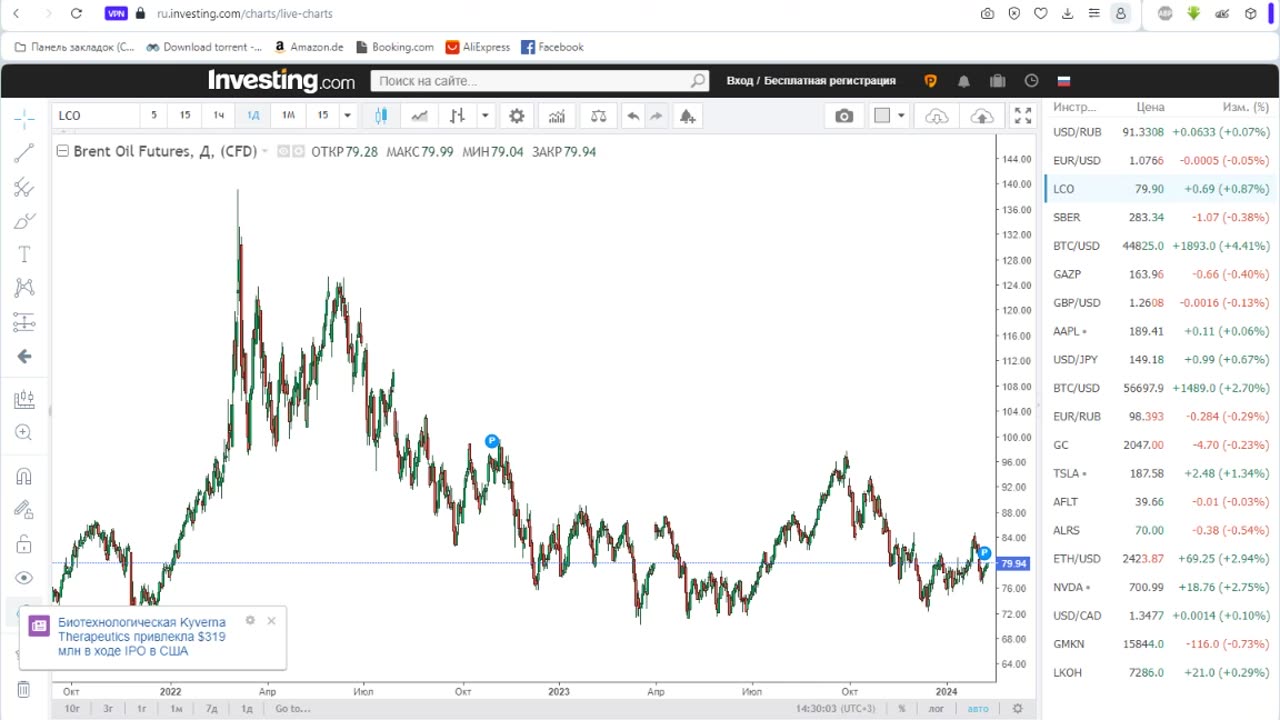Set chart range to 3г
This screenshot has height=720, width=1280.
click(107, 708)
